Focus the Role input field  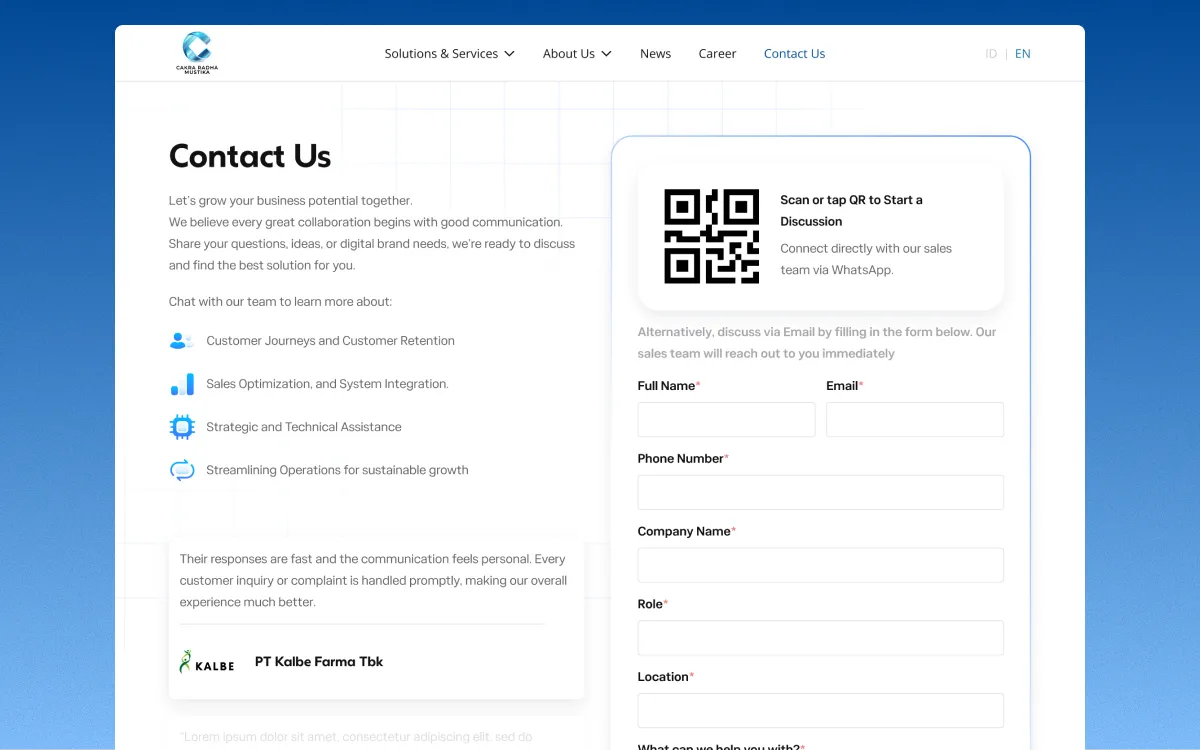click(x=821, y=638)
